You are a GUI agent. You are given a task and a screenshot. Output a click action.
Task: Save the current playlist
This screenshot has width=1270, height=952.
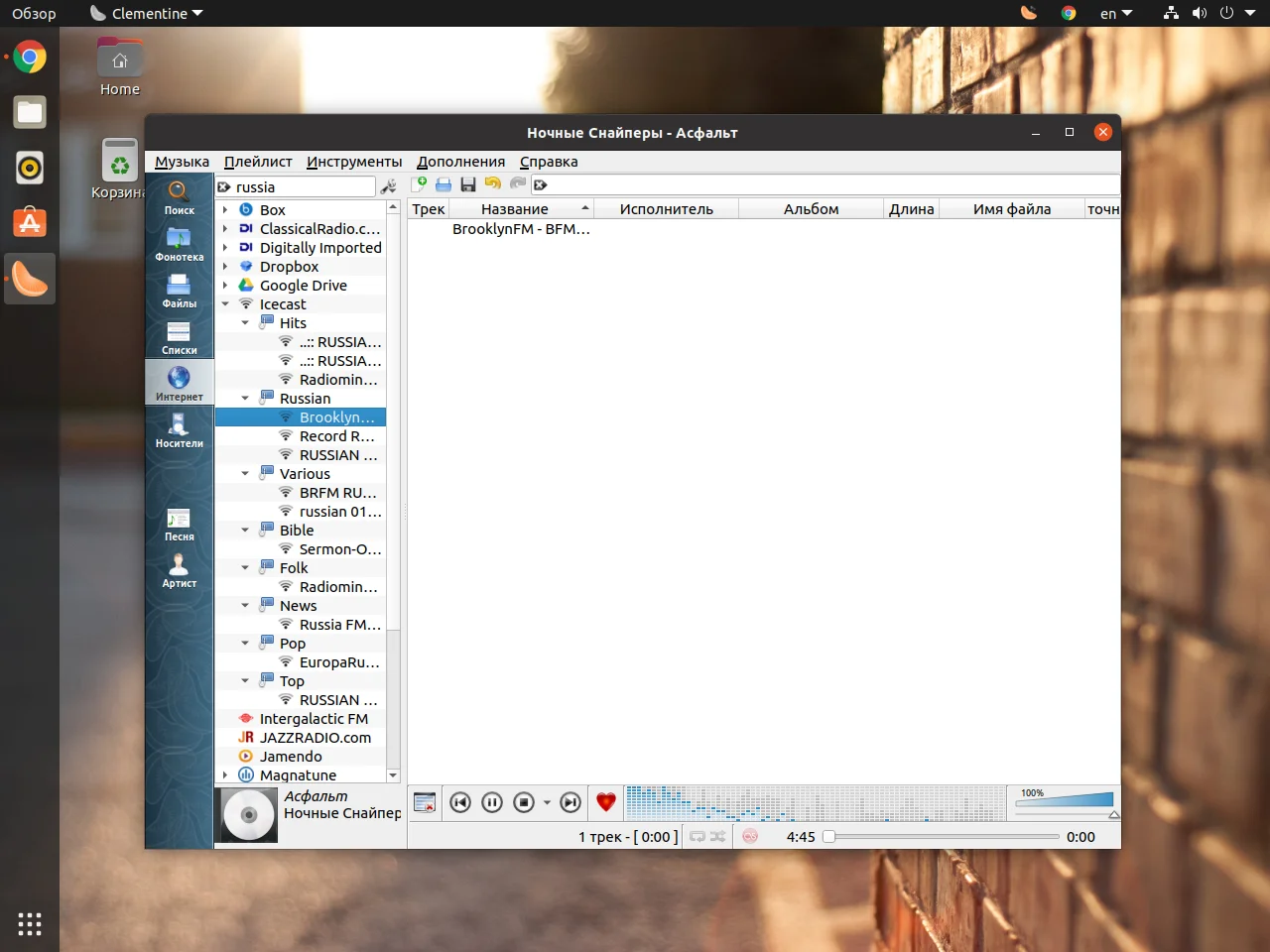click(x=467, y=184)
